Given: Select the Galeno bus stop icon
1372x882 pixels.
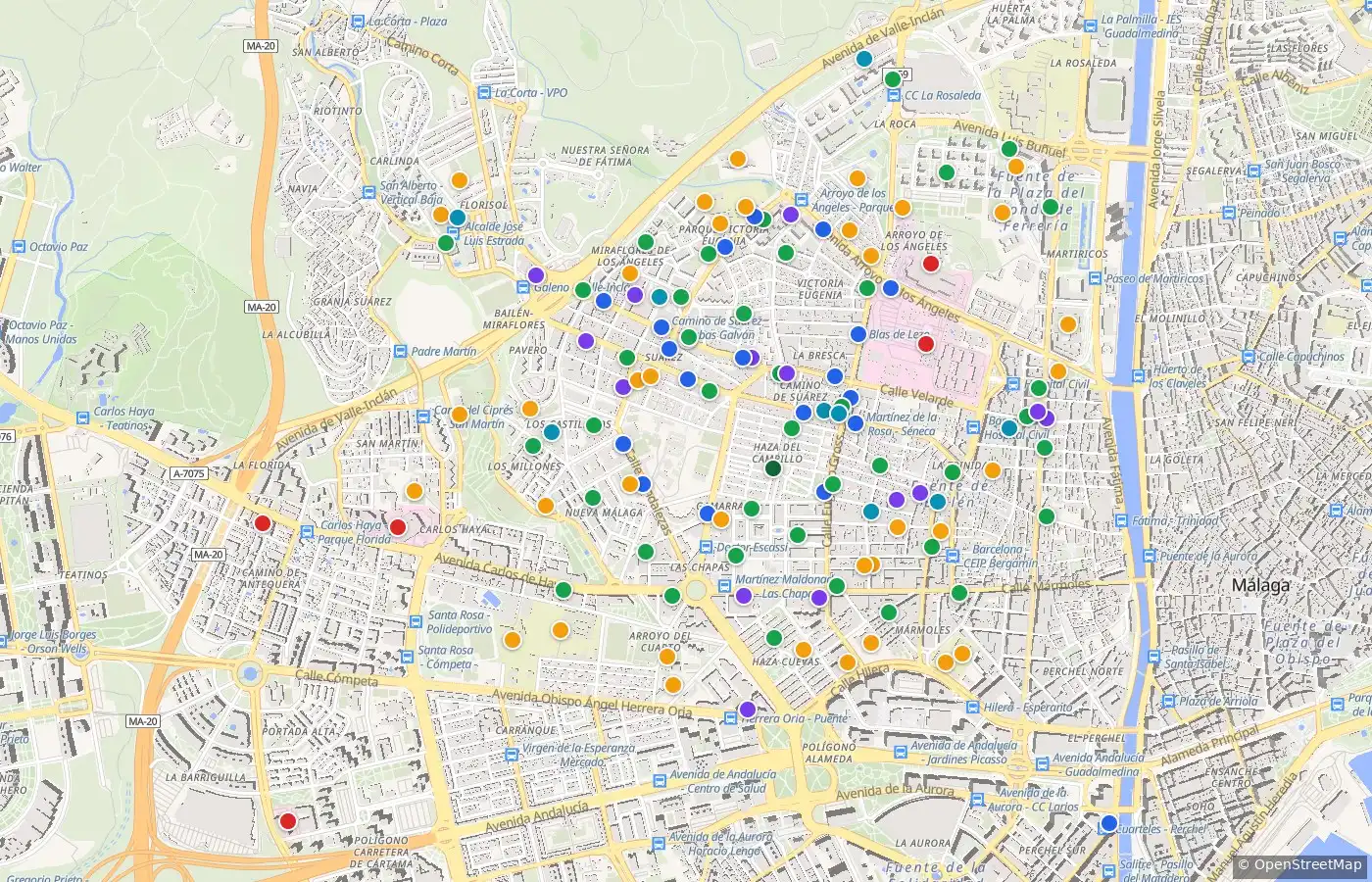Looking at the screenshot, I should pyautogui.click(x=524, y=287).
